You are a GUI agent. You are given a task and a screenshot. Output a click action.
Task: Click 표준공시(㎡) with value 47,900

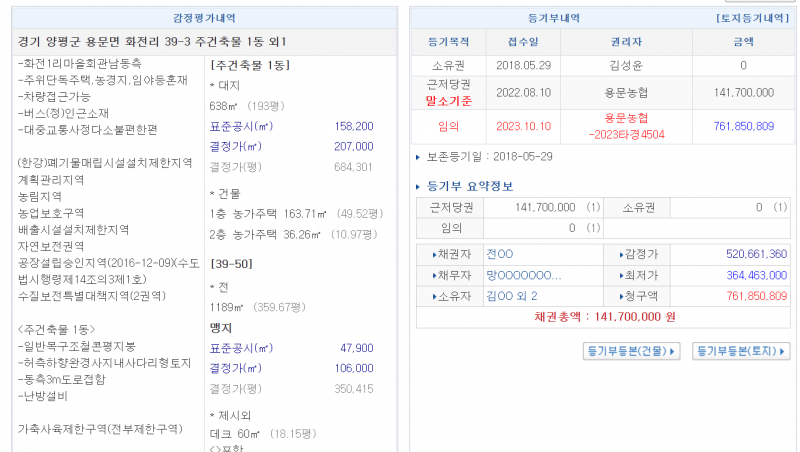tap(241, 348)
